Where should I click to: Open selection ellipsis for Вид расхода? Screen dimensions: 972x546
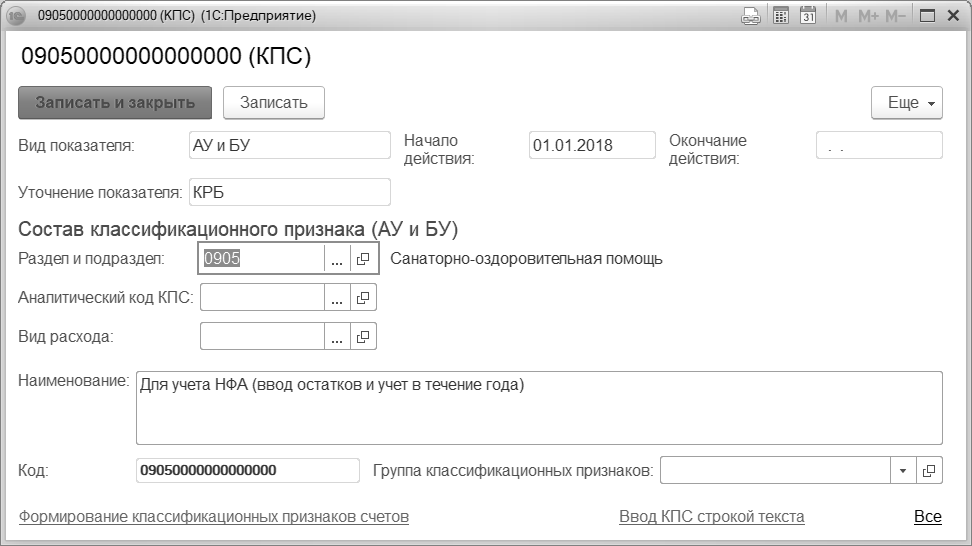coord(337,337)
